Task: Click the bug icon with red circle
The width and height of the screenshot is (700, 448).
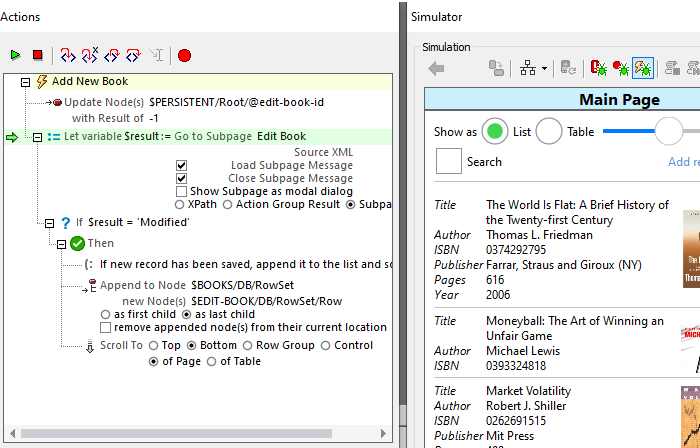Action: click(x=622, y=68)
